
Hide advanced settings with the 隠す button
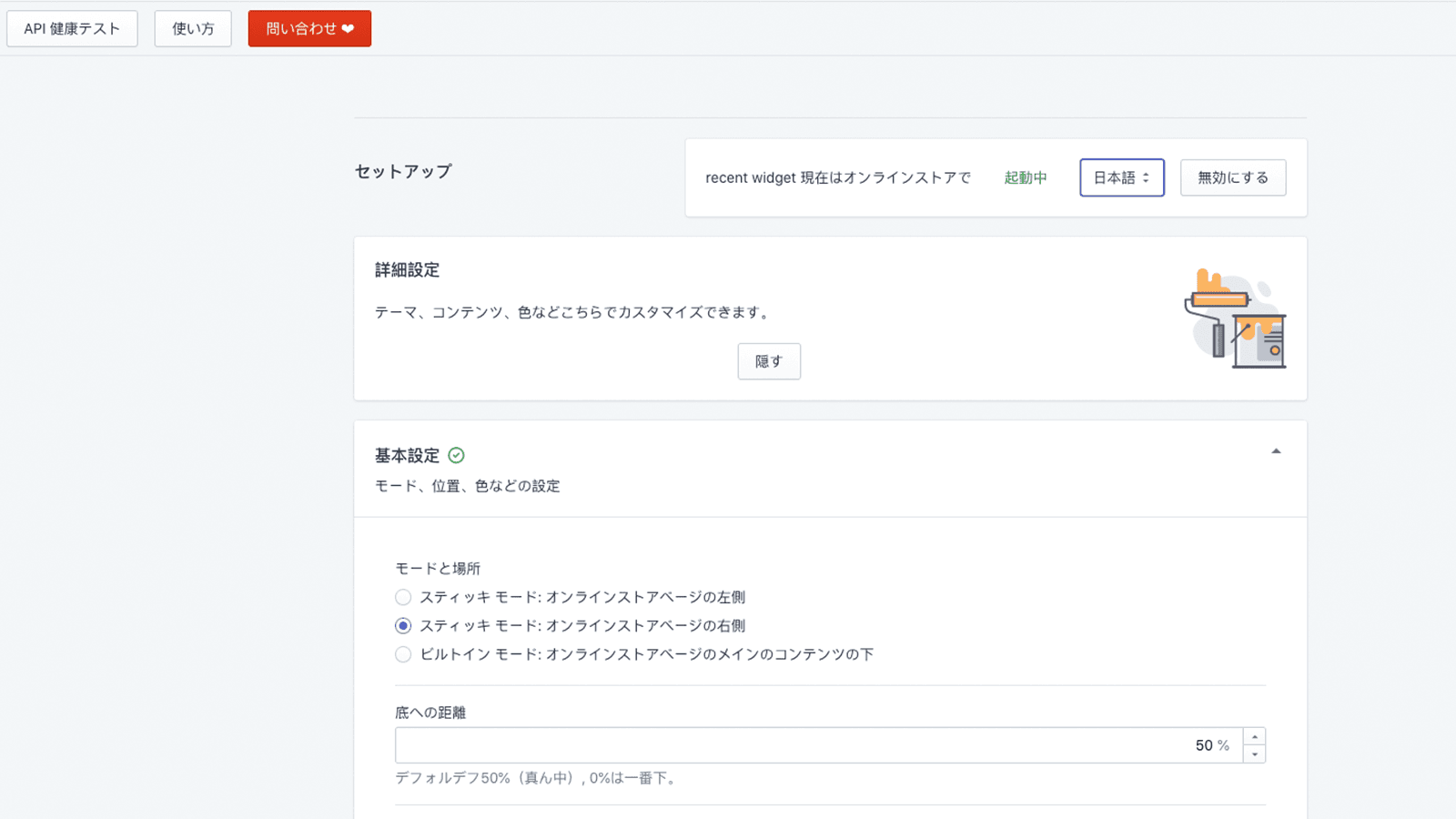point(768,361)
